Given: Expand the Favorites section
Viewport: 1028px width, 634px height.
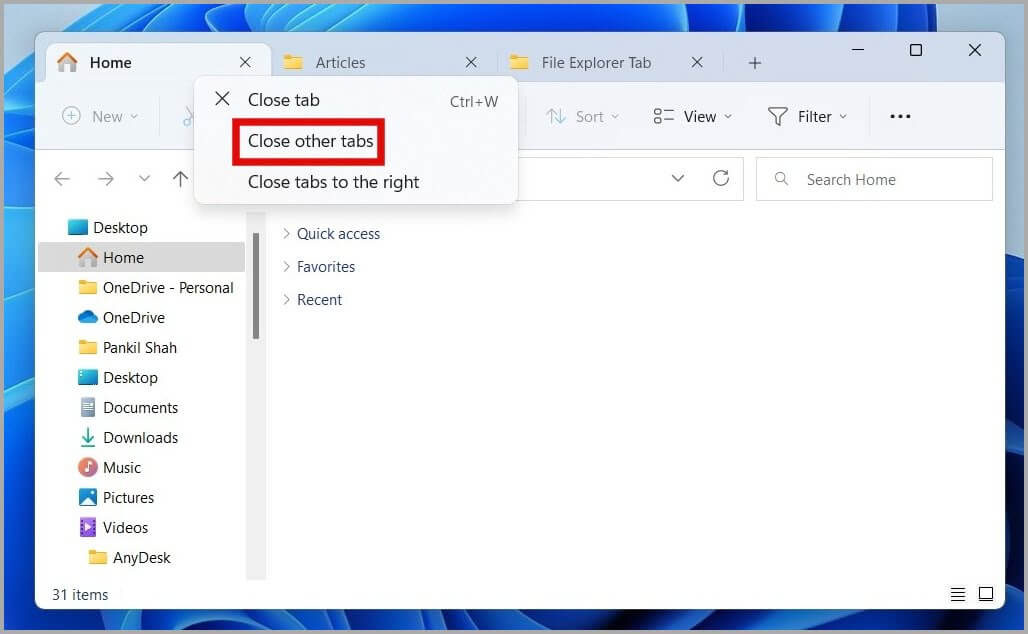Looking at the screenshot, I should click(x=286, y=267).
